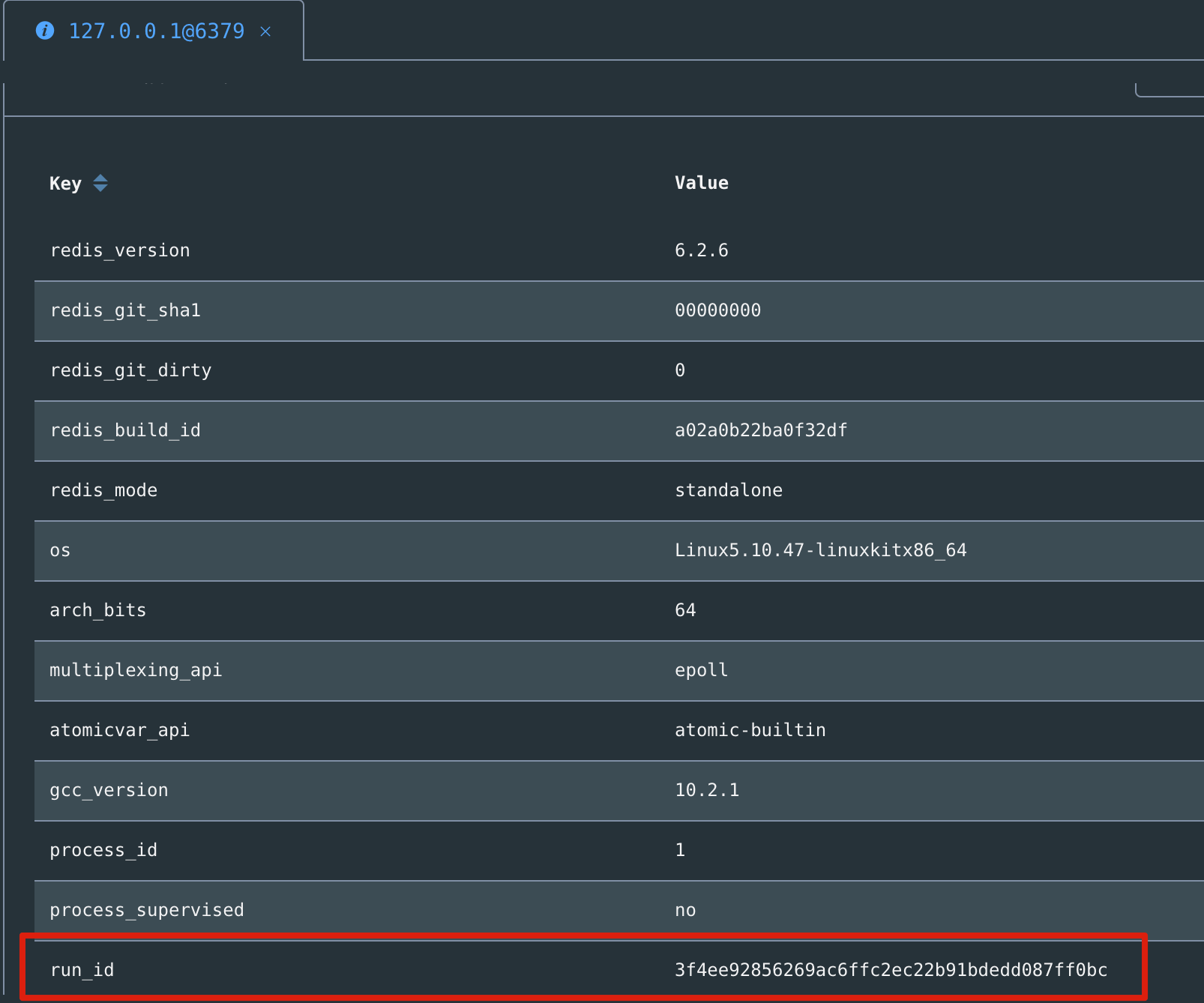Close the 127.0.0.1@6379 tab
This screenshot has height=1003, width=1204.
(x=265, y=31)
